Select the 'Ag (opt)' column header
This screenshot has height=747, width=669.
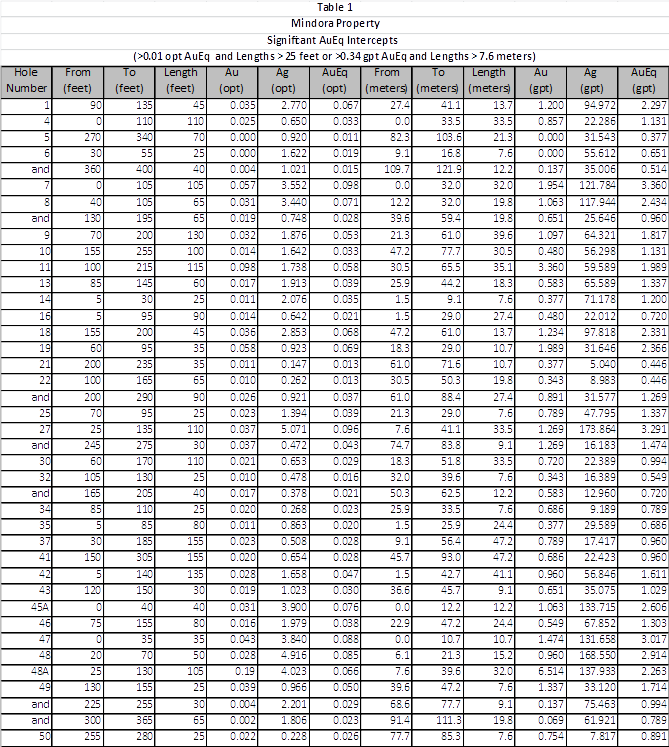click(283, 81)
